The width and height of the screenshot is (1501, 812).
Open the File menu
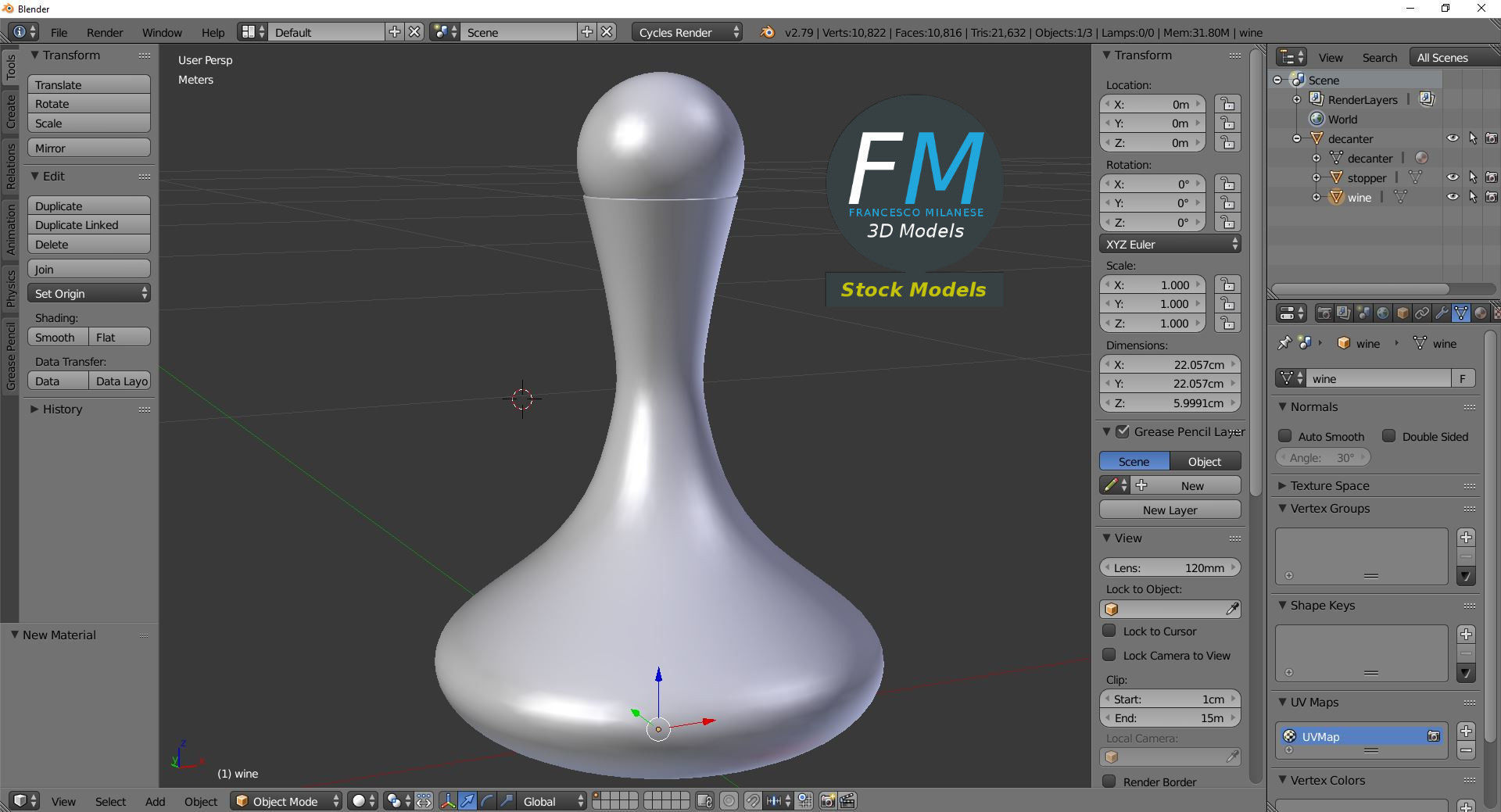coord(59,32)
